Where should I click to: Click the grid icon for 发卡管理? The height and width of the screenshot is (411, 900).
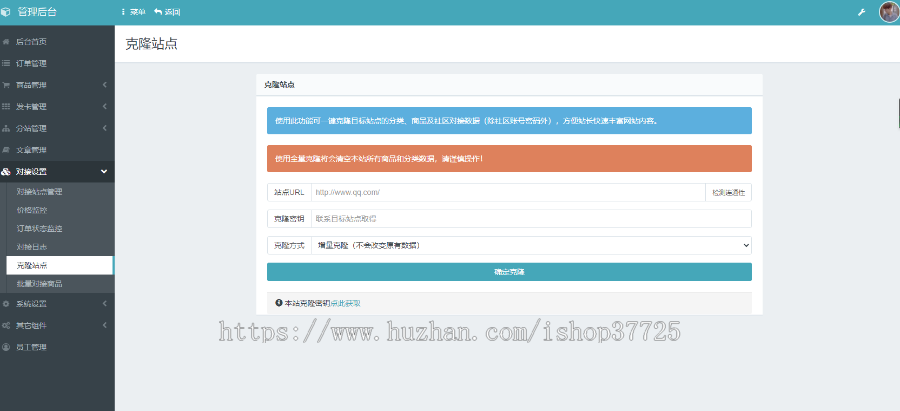click(6, 106)
